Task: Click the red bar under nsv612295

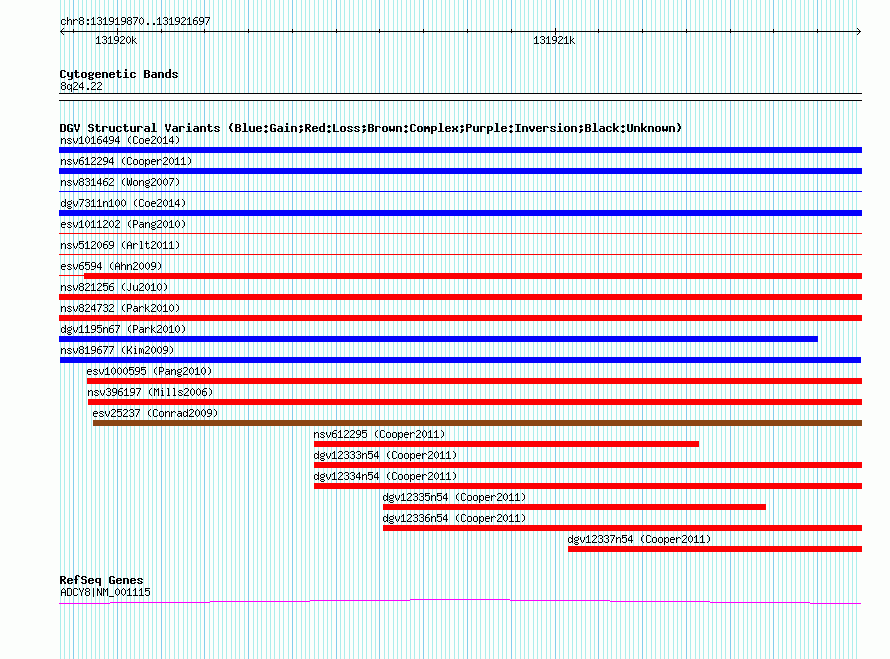Action: [x=506, y=444]
